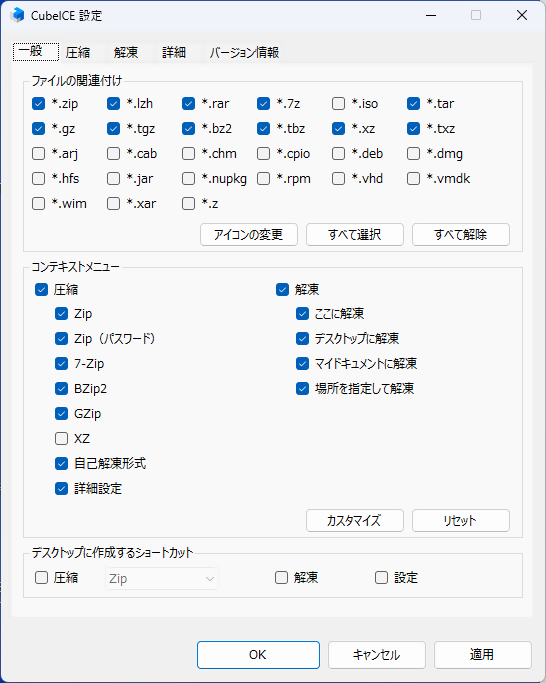Uncheck the *.gz file association
This screenshot has width=546, height=683.
point(38,128)
